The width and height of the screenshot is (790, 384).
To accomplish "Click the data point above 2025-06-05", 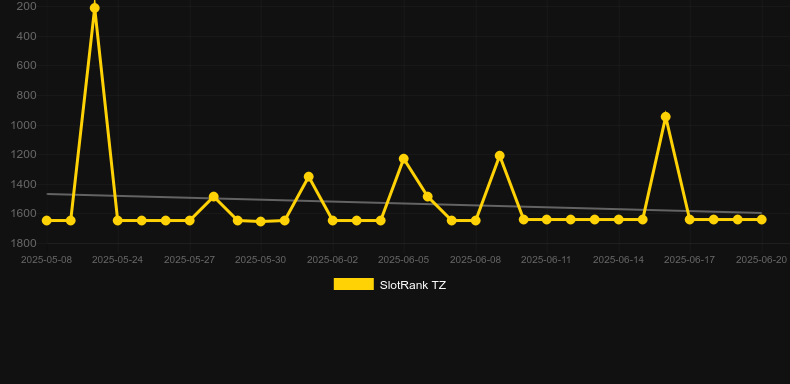I will [x=404, y=158].
